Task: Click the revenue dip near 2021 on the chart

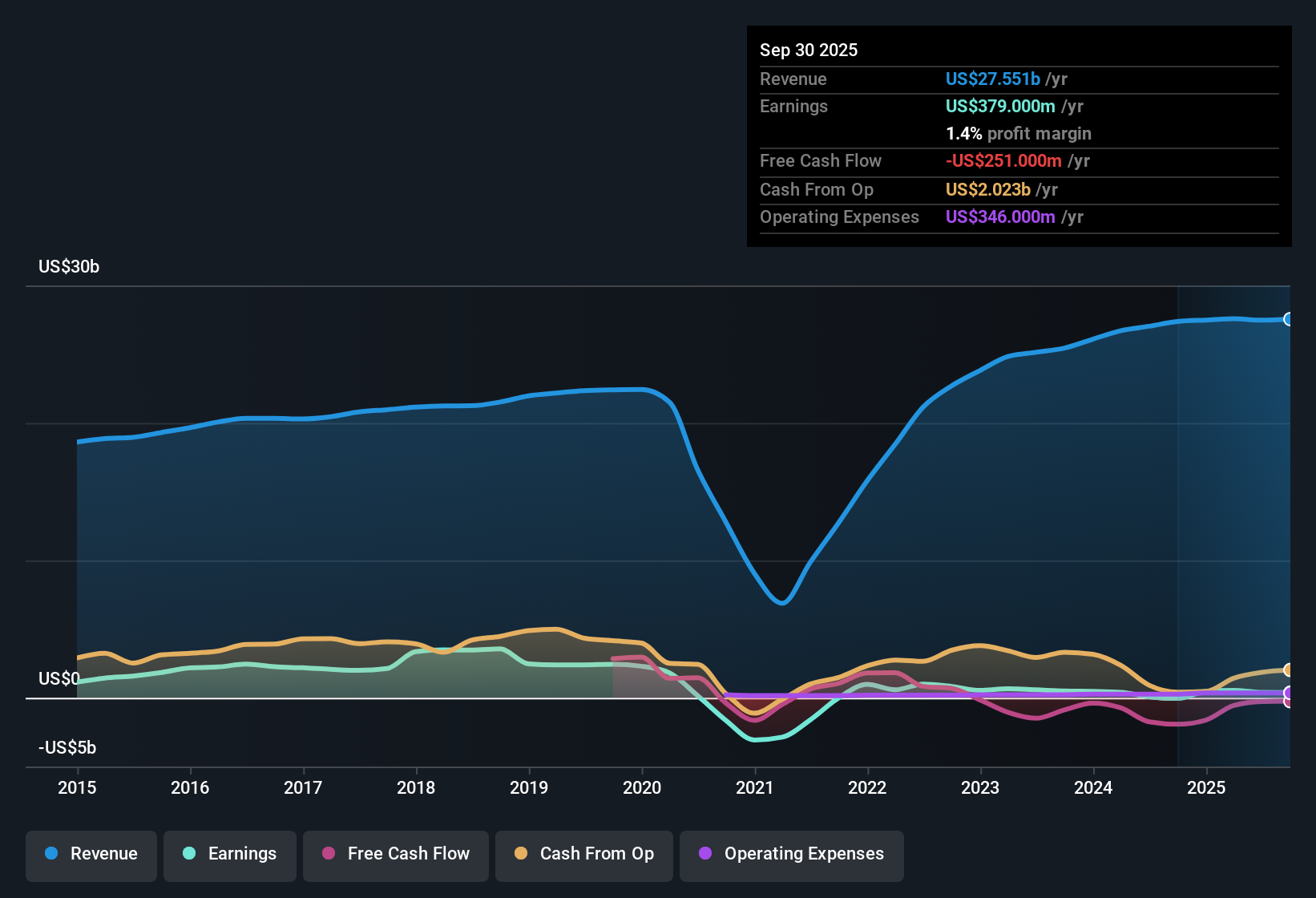Action: pos(783,603)
